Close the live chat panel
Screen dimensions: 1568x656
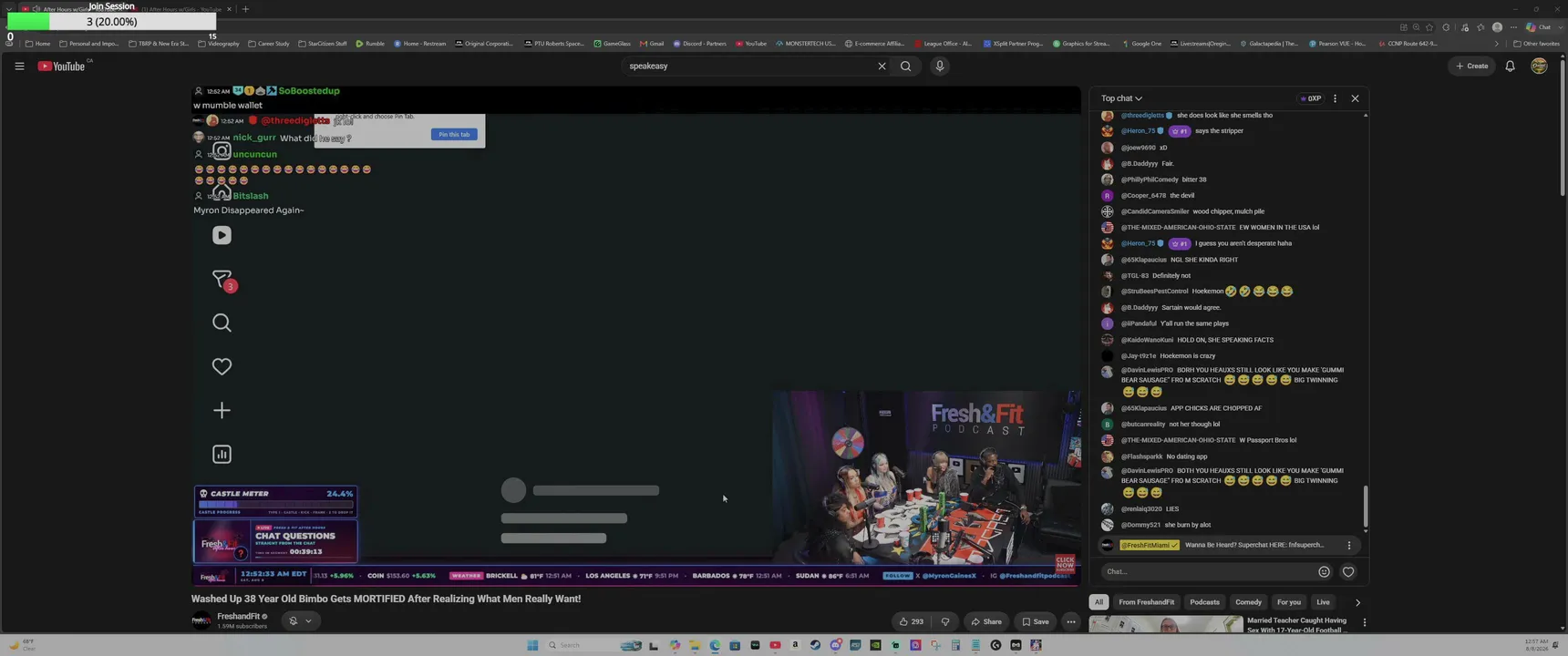[1355, 98]
